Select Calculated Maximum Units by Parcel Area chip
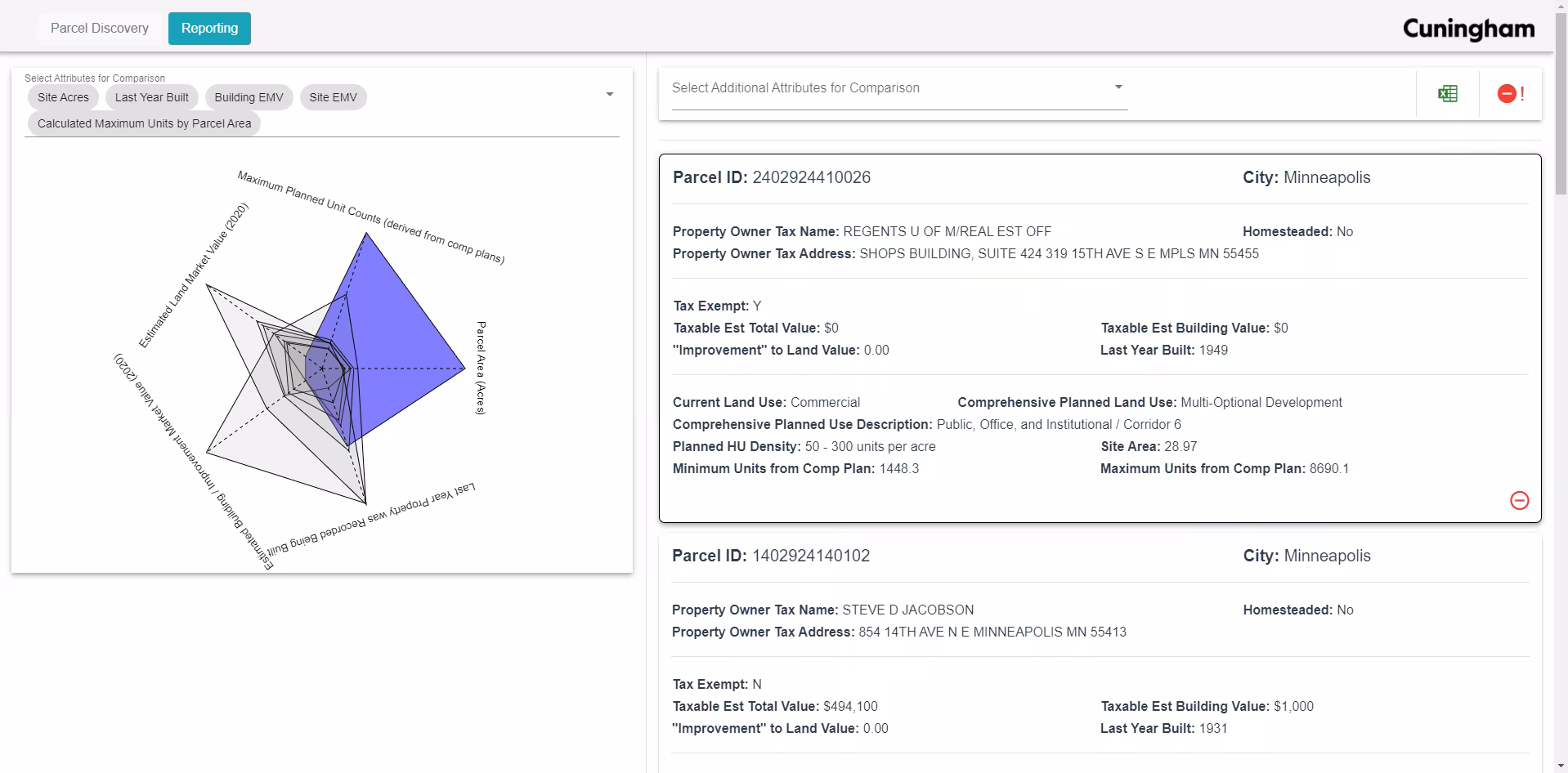Viewport: 1568px width, 773px height. tap(144, 123)
